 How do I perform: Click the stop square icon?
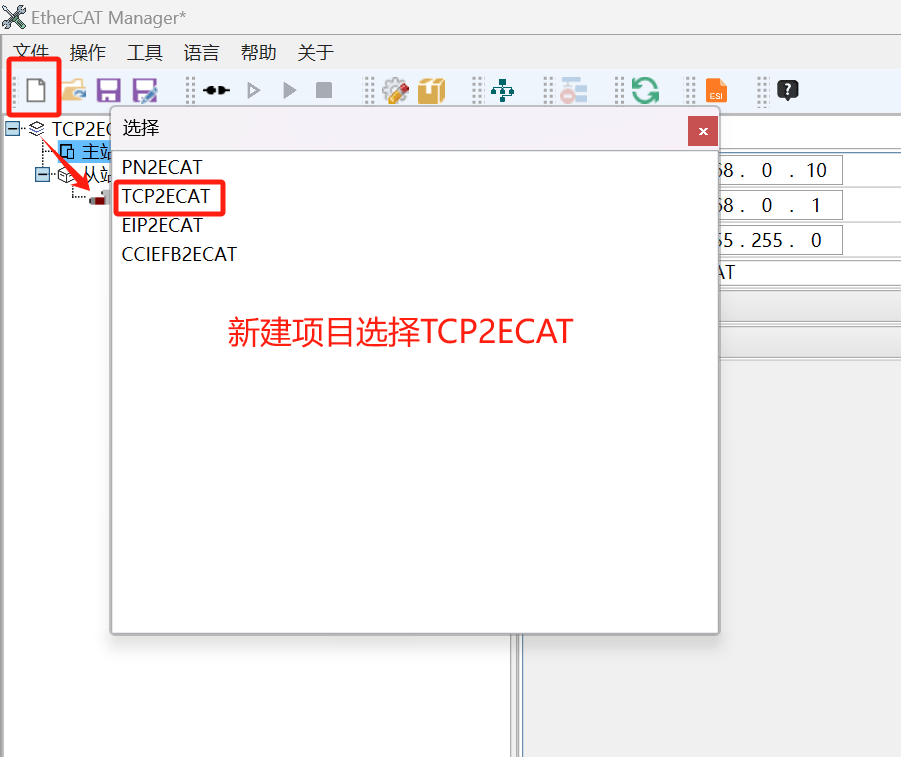pyautogui.click(x=324, y=90)
